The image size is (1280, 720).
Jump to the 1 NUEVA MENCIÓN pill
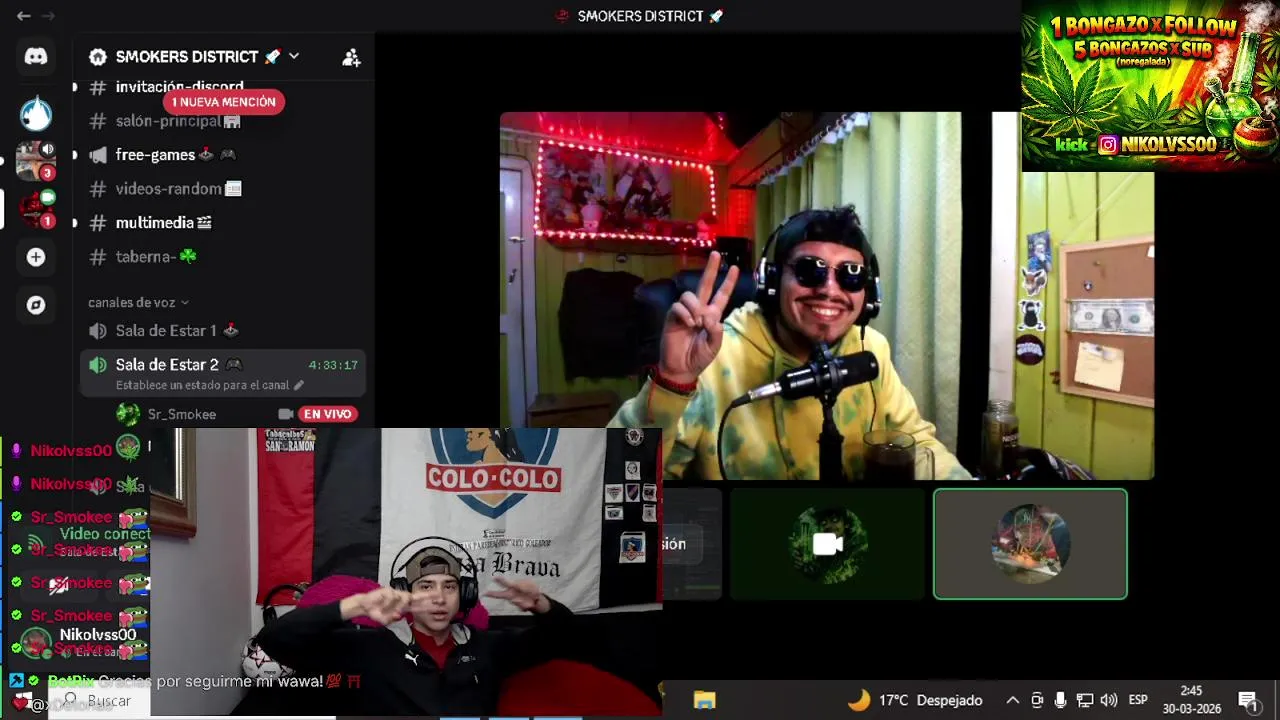[223, 102]
